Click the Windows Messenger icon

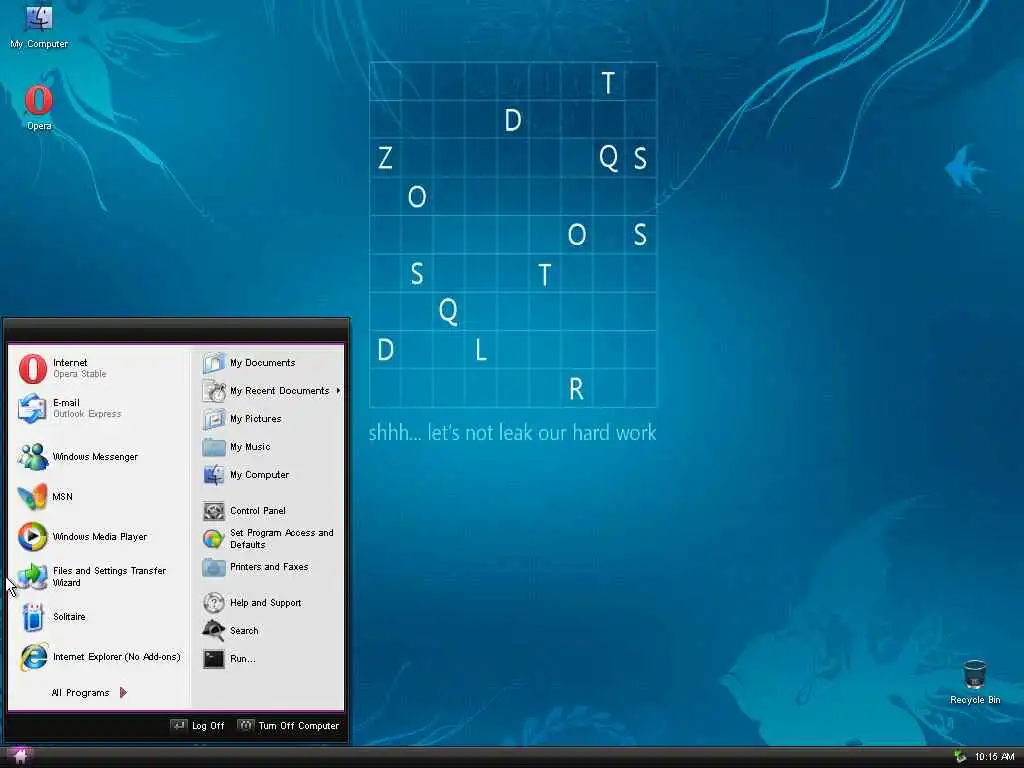[33, 456]
